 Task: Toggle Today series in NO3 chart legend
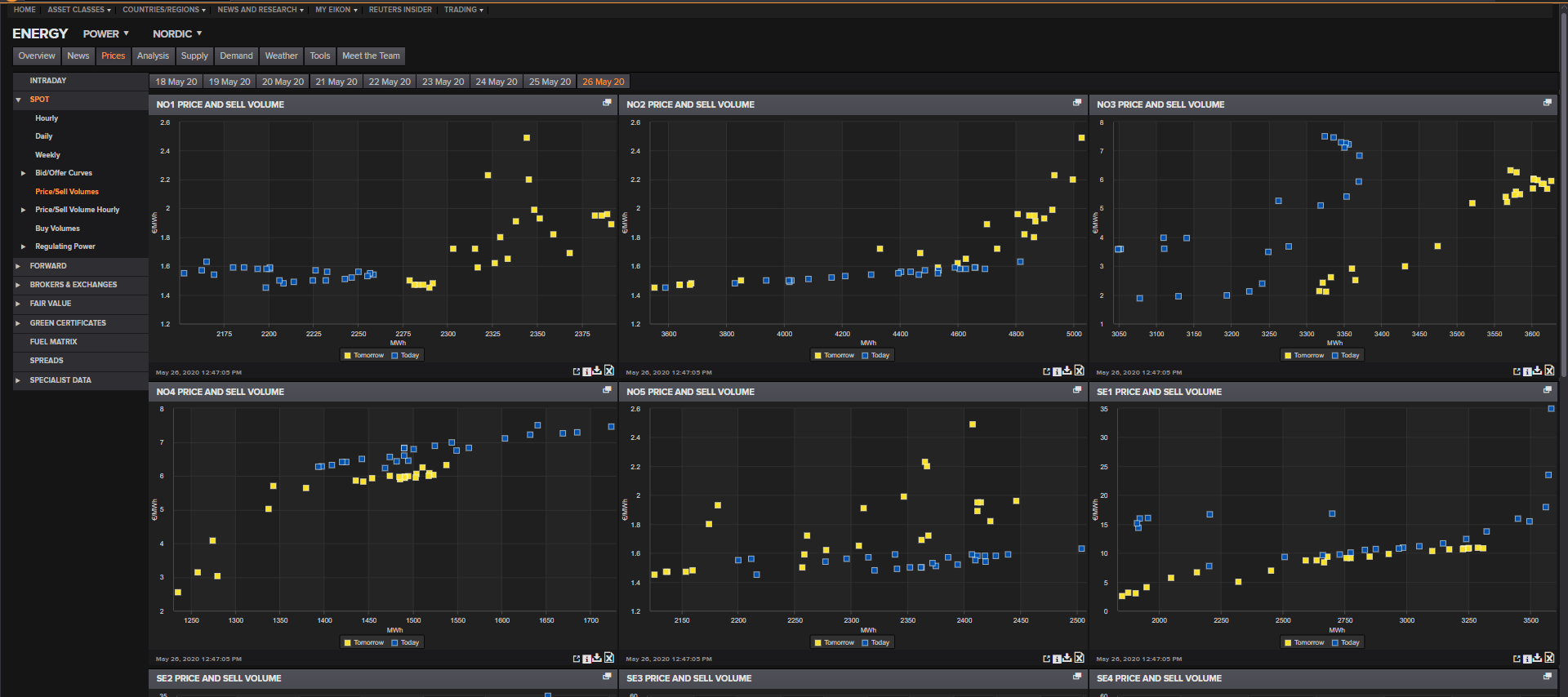[1345, 355]
